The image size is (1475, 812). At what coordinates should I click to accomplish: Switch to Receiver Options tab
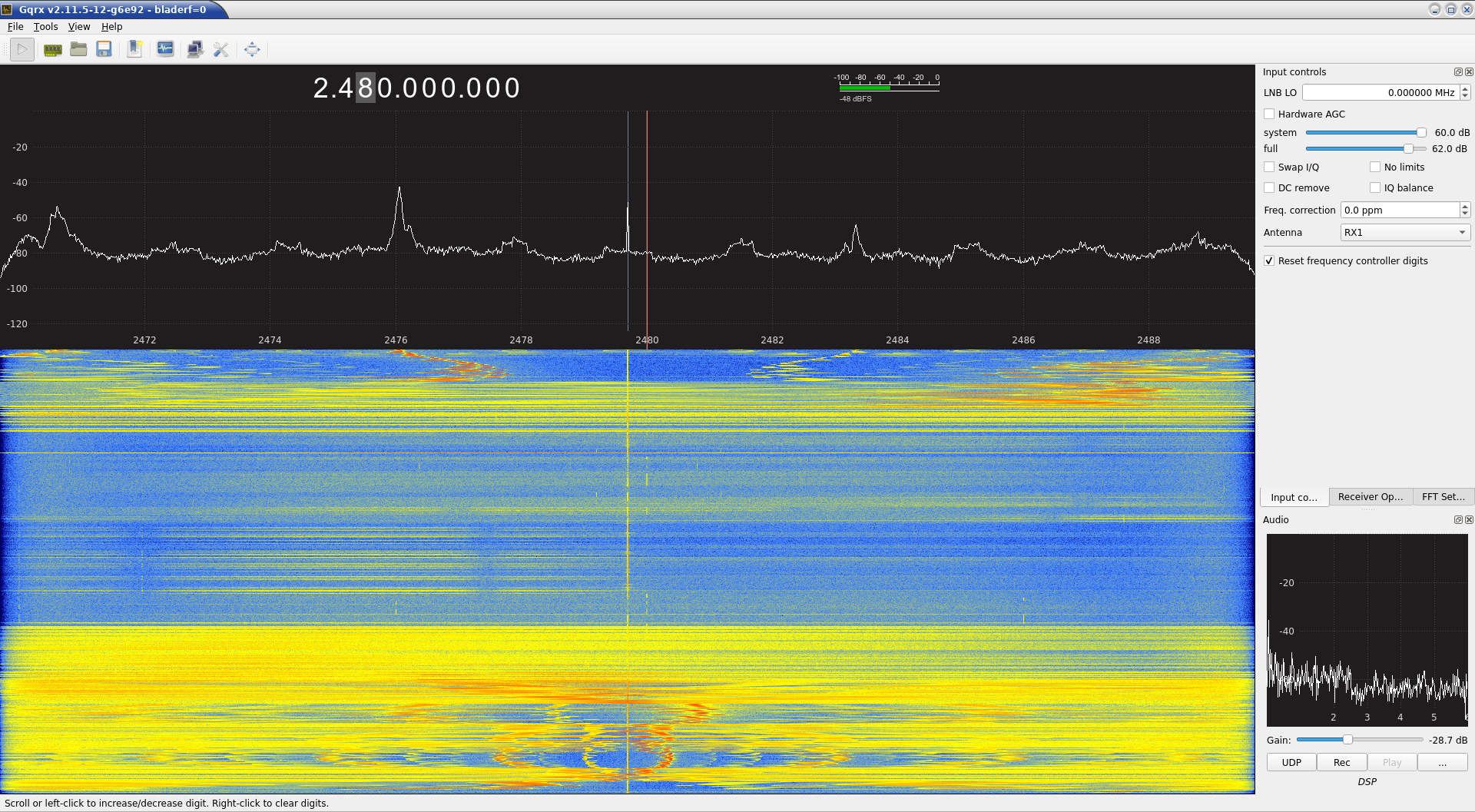1371,497
